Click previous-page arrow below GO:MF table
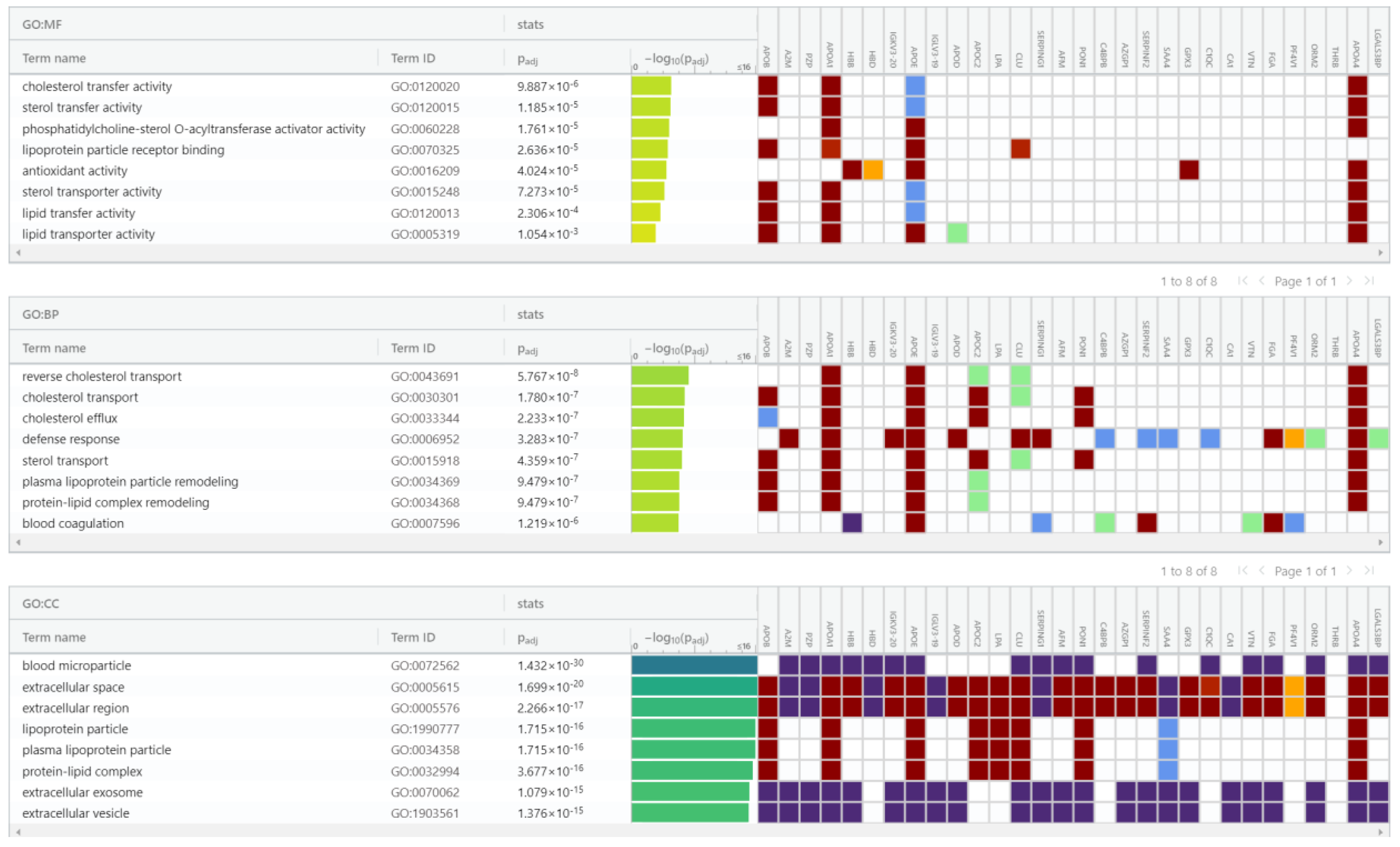The height and width of the screenshot is (847, 1400). pyautogui.click(x=1261, y=280)
